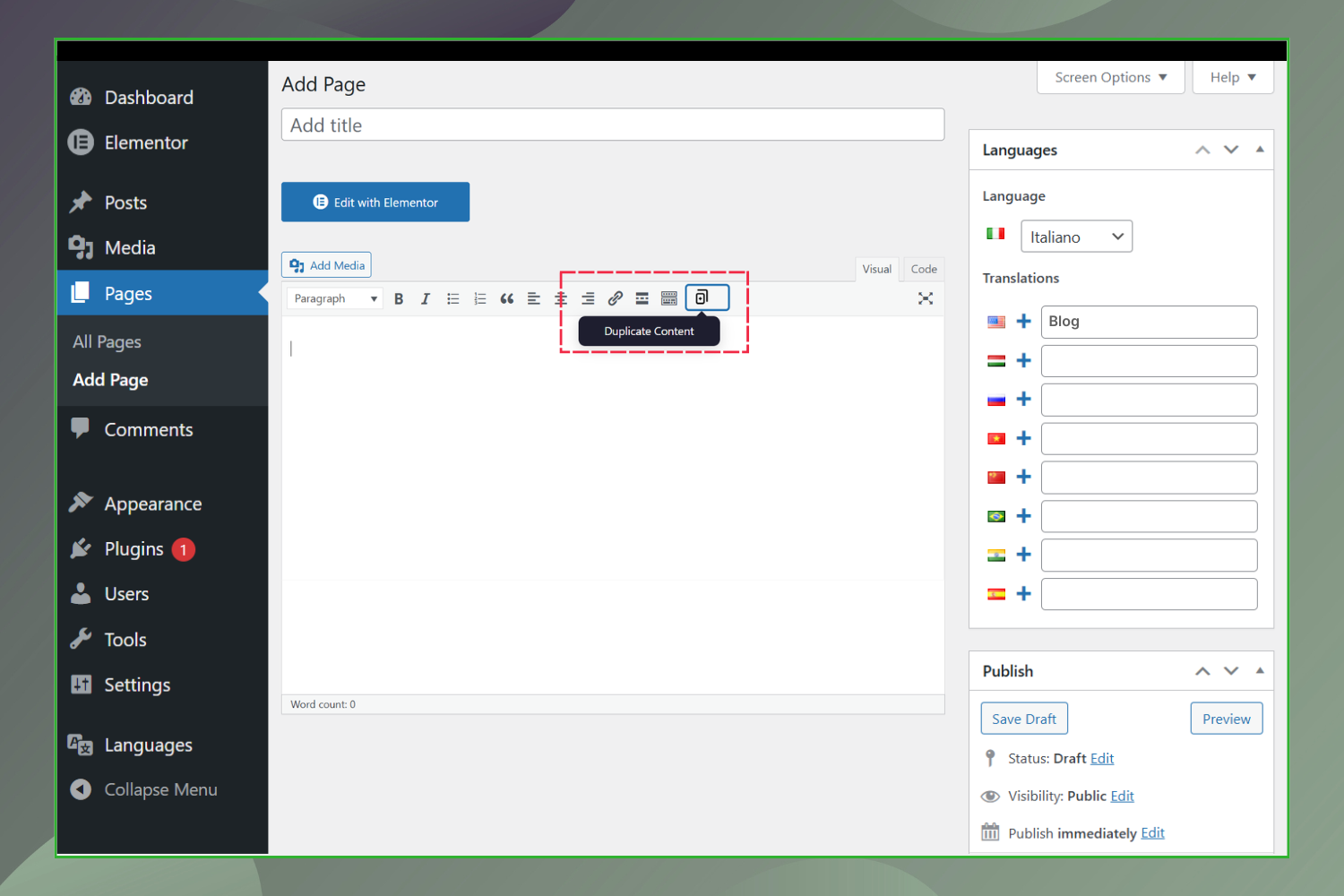Open the Screen Options dropdown
The width and height of the screenshot is (1344, 896).
pyautogui.click(x=1110, y=77)
